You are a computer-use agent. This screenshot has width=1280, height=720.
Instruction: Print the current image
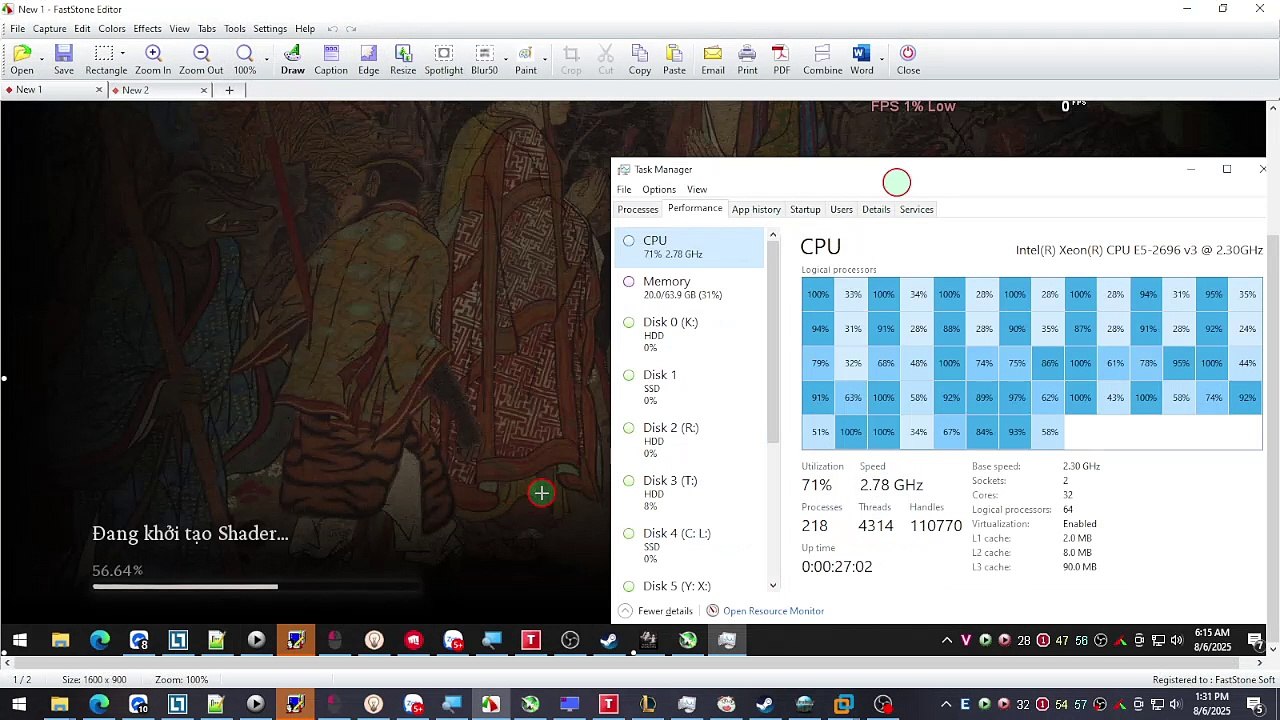pos(747,60)
